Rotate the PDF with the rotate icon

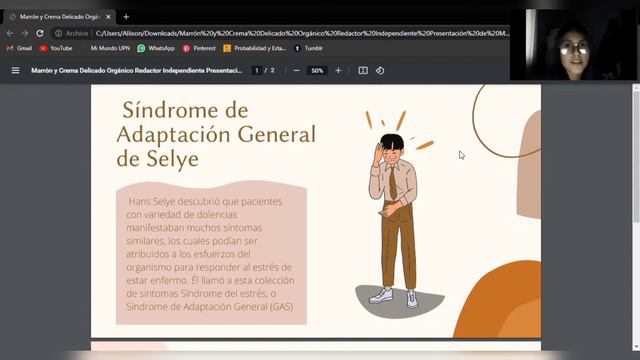380,71
